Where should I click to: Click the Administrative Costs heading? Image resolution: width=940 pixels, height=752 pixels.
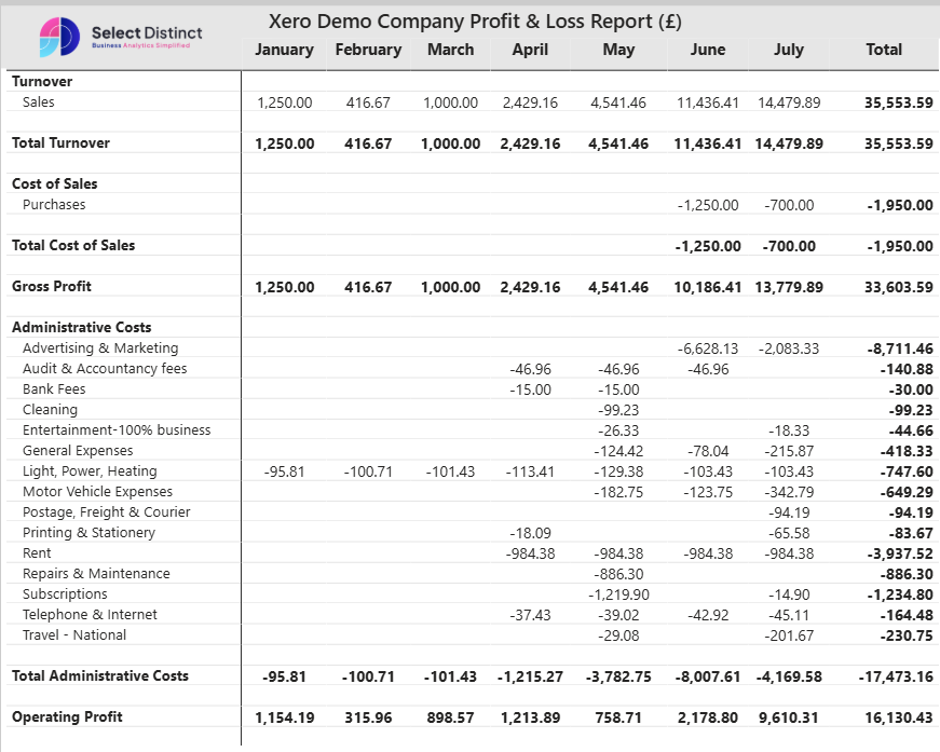(x=82, y=327)
